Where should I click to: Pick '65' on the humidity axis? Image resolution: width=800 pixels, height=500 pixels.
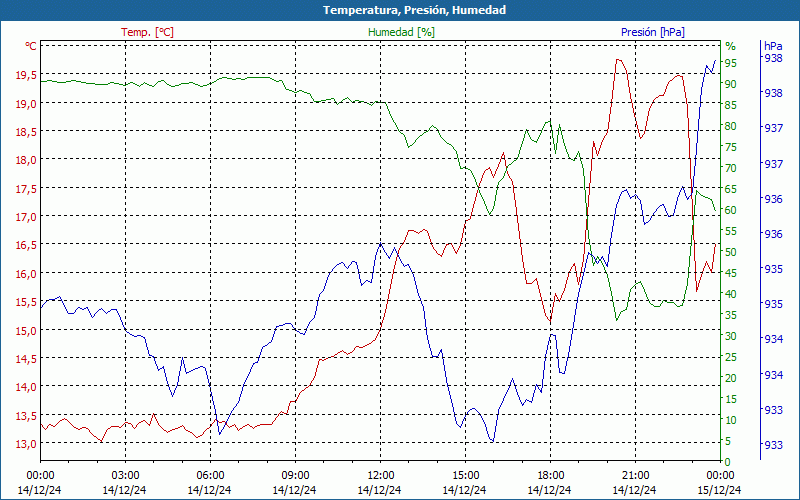[x=731, y=189]
